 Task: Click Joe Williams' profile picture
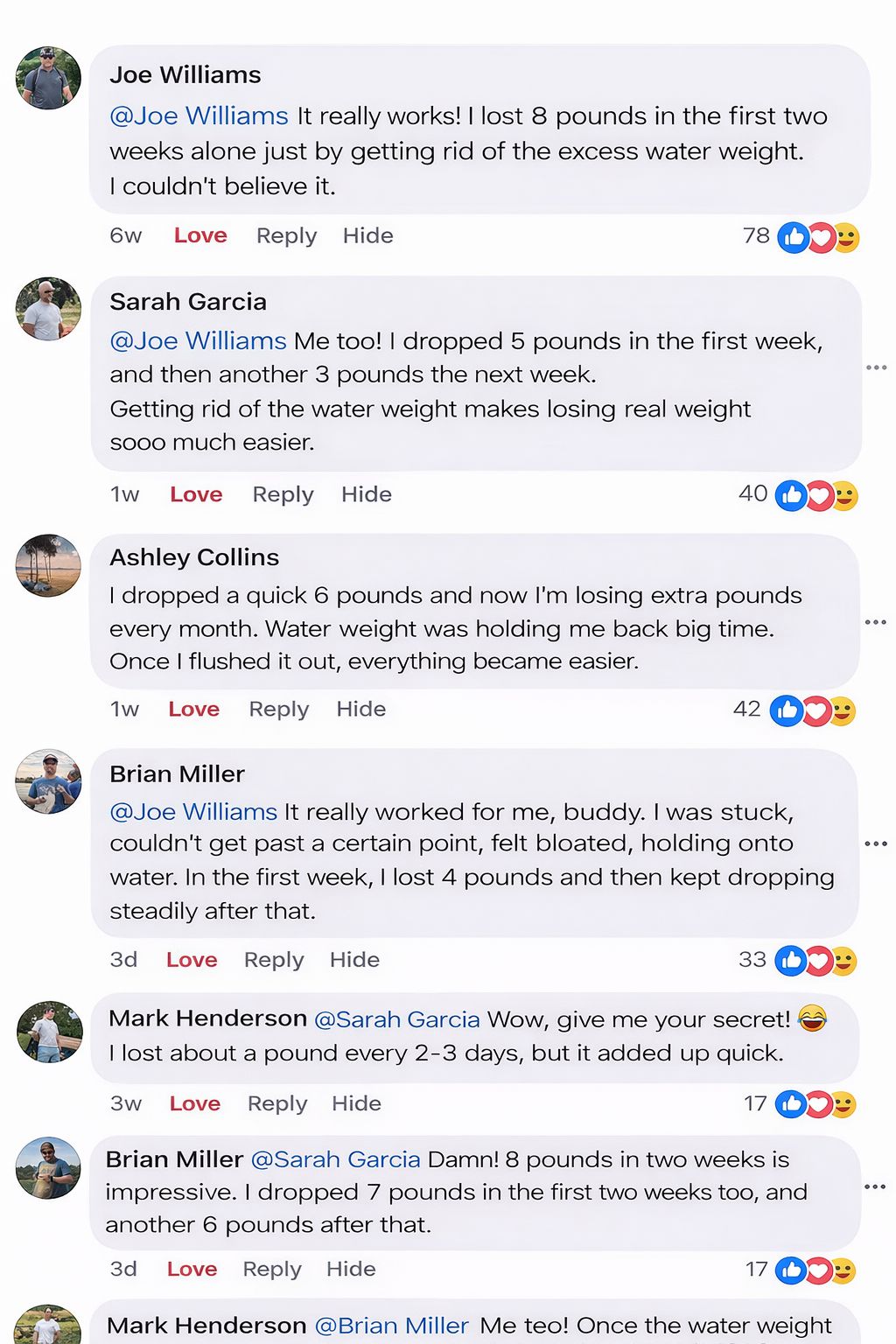point(48,79)
